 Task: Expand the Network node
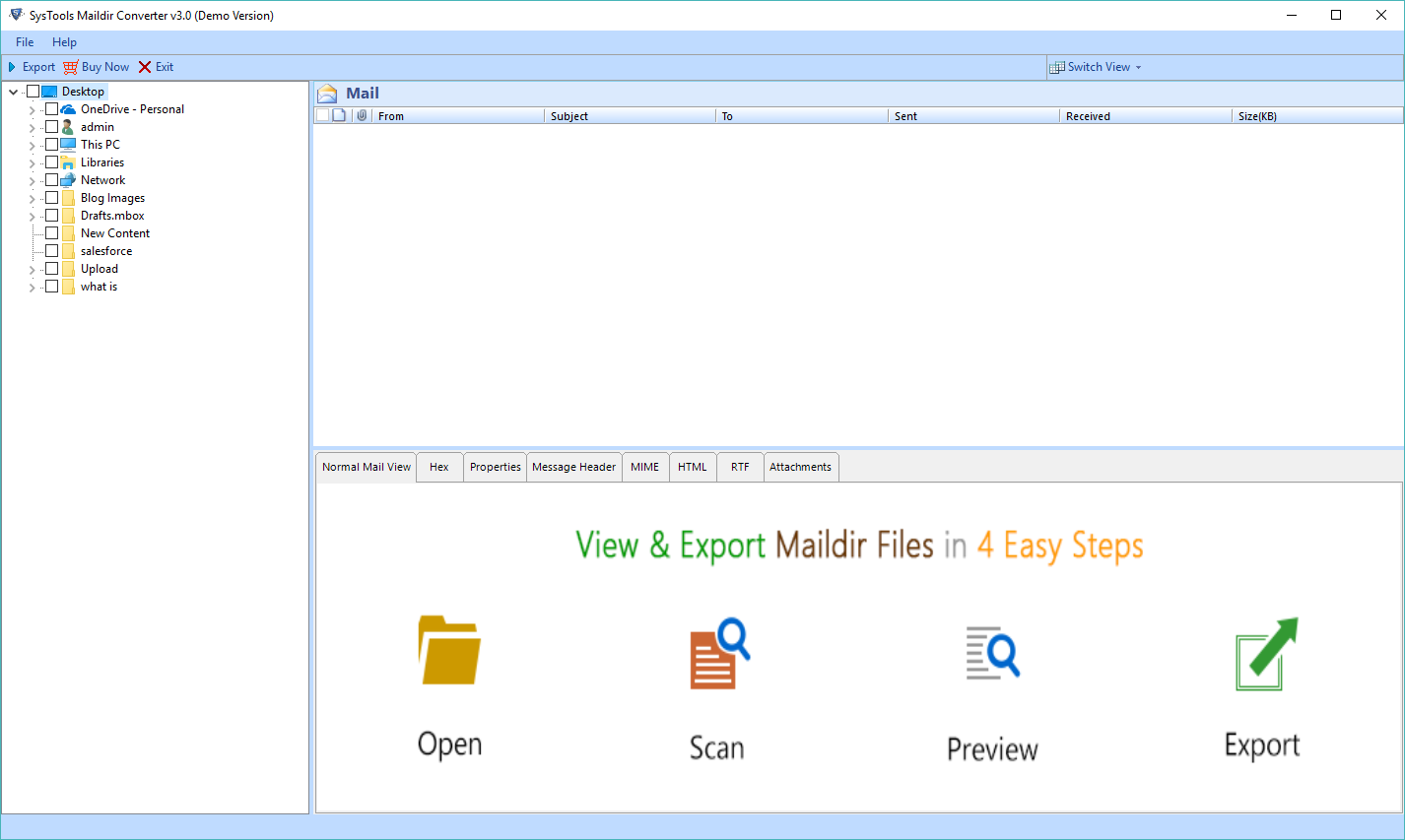32,181
